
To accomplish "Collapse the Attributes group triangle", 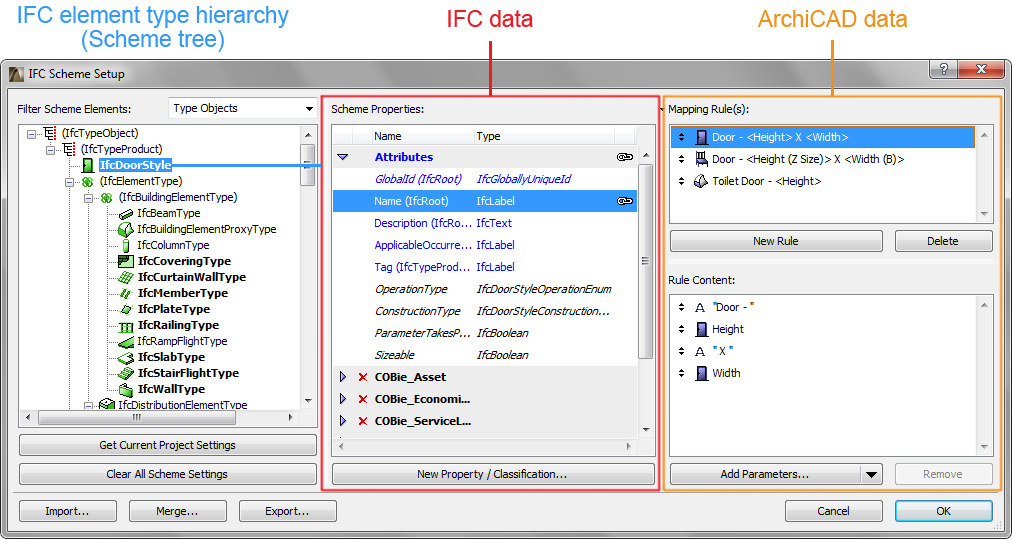I will 343,157.
